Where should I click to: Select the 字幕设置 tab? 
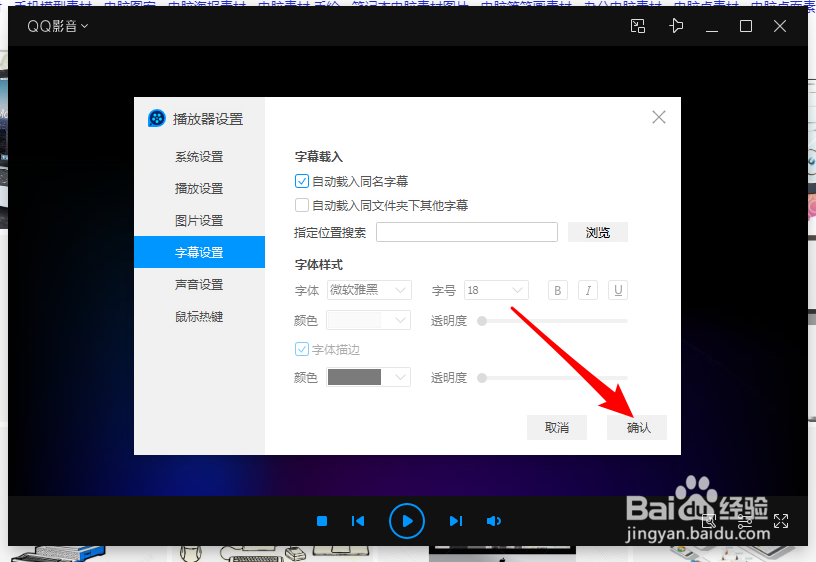point(199,252)
